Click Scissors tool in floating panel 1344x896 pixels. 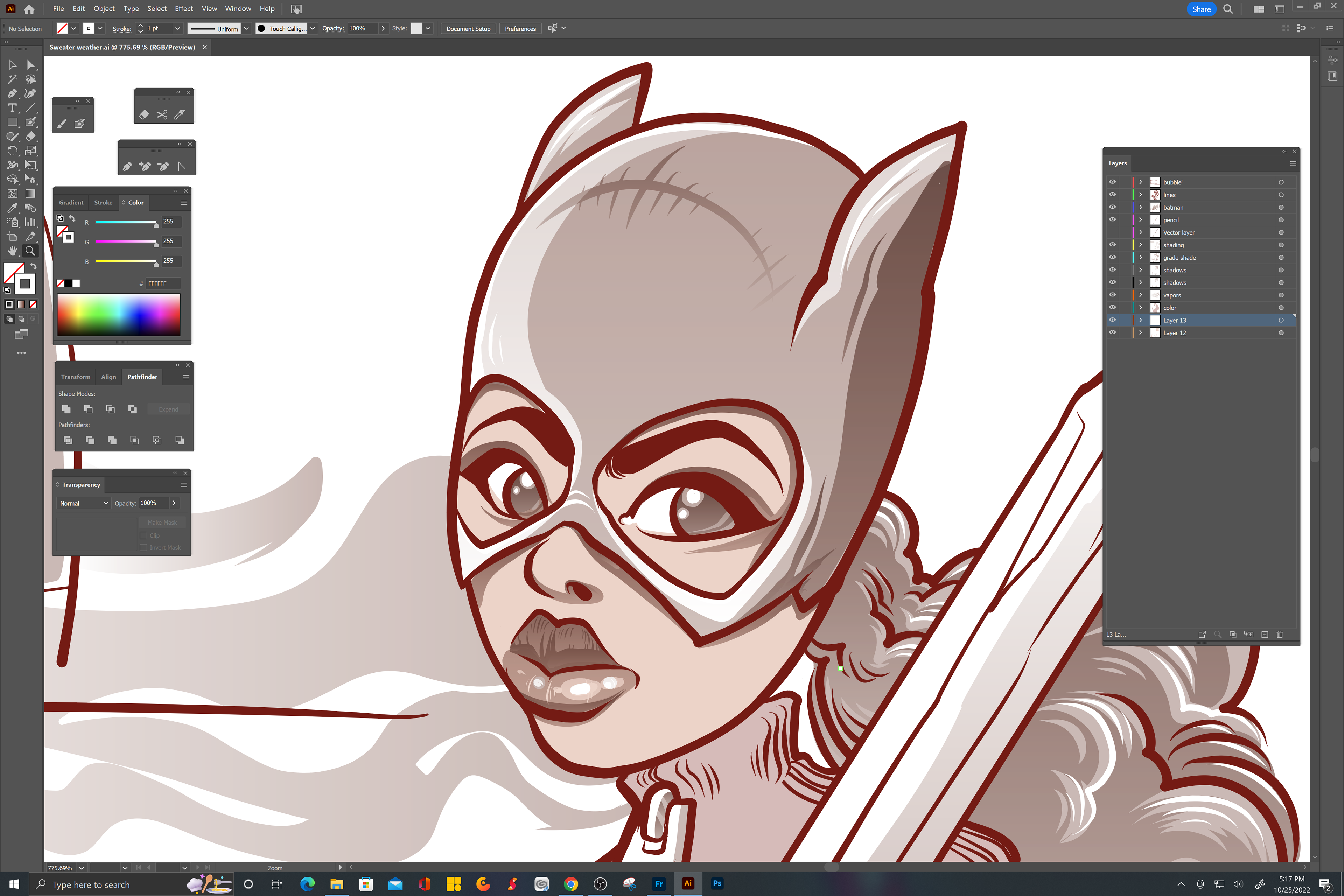tap(162, 115)
